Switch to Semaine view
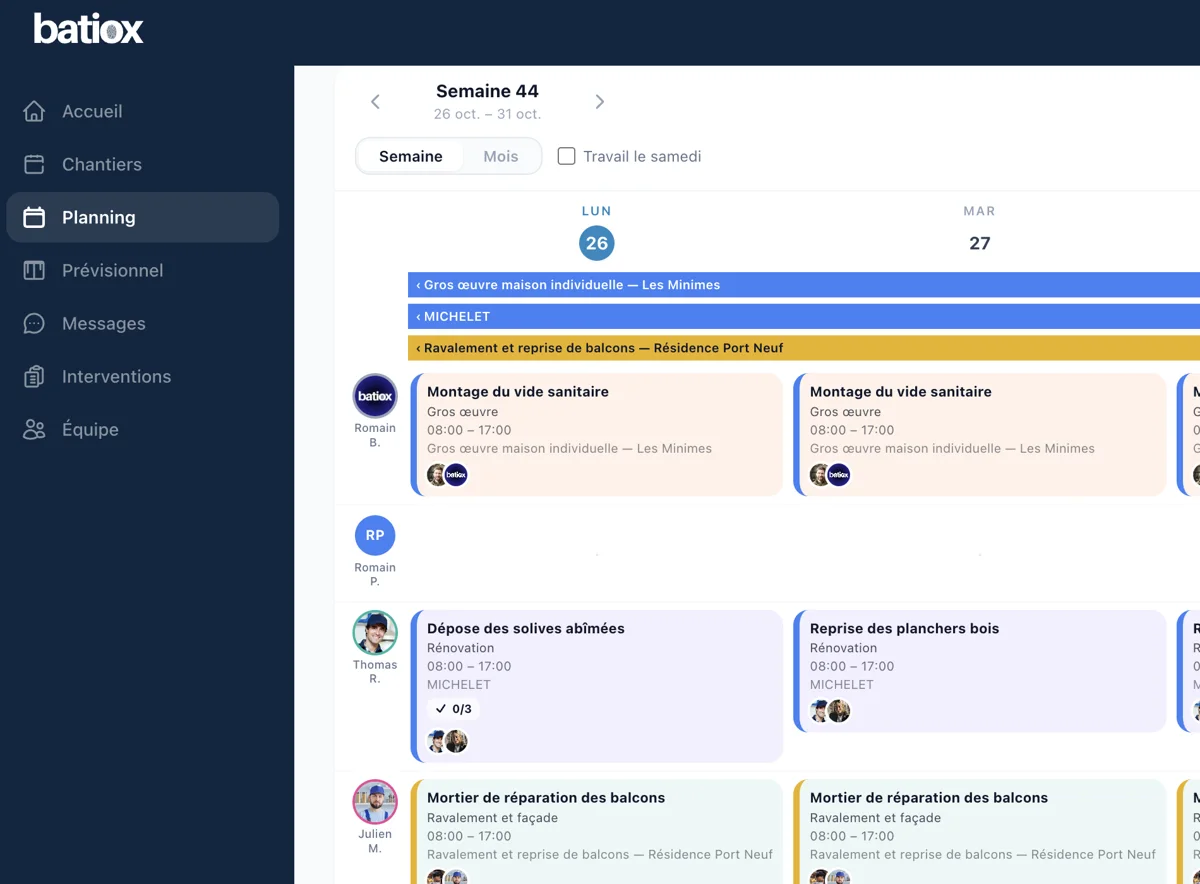Image resolution: width=1200 pixels, height=884 pixels. point(411,156)
